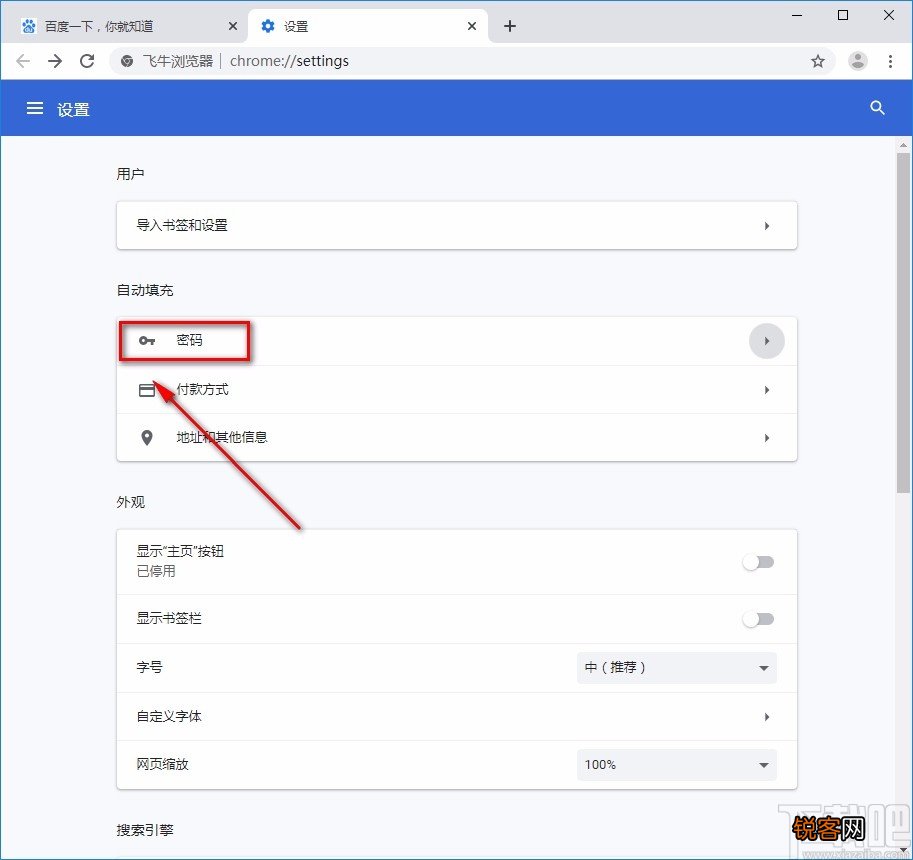Open a new browser tab
913x860 pixels.
pyautogui.click(x=510, y=25)
